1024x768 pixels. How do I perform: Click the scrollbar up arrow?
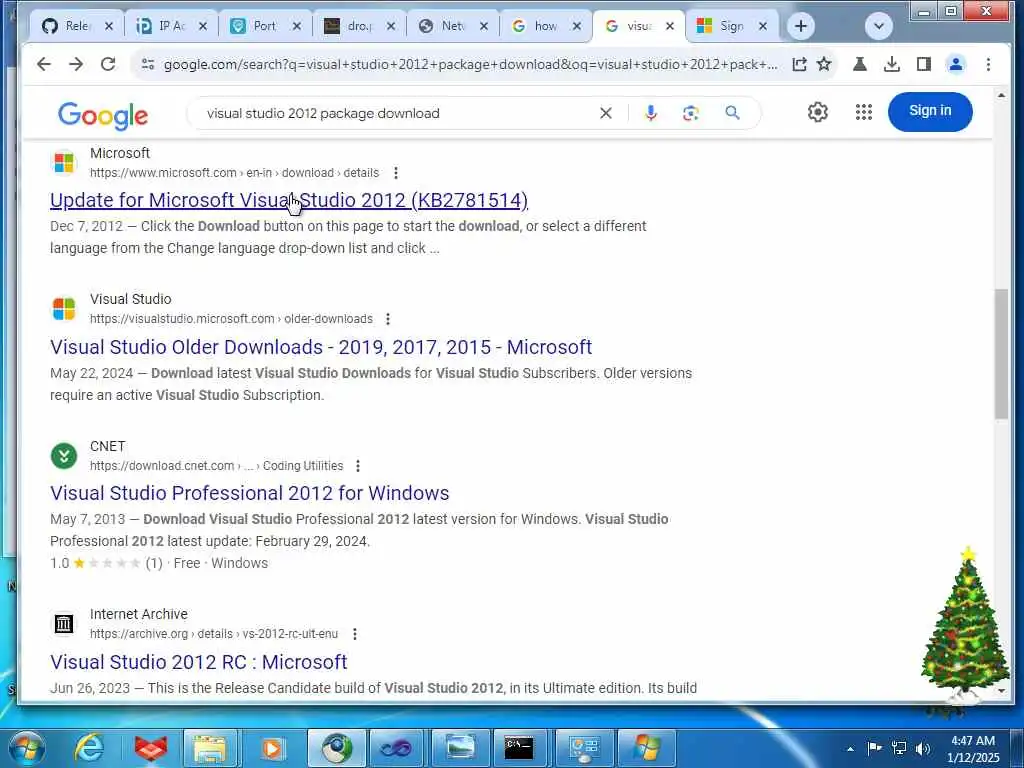1001,96
